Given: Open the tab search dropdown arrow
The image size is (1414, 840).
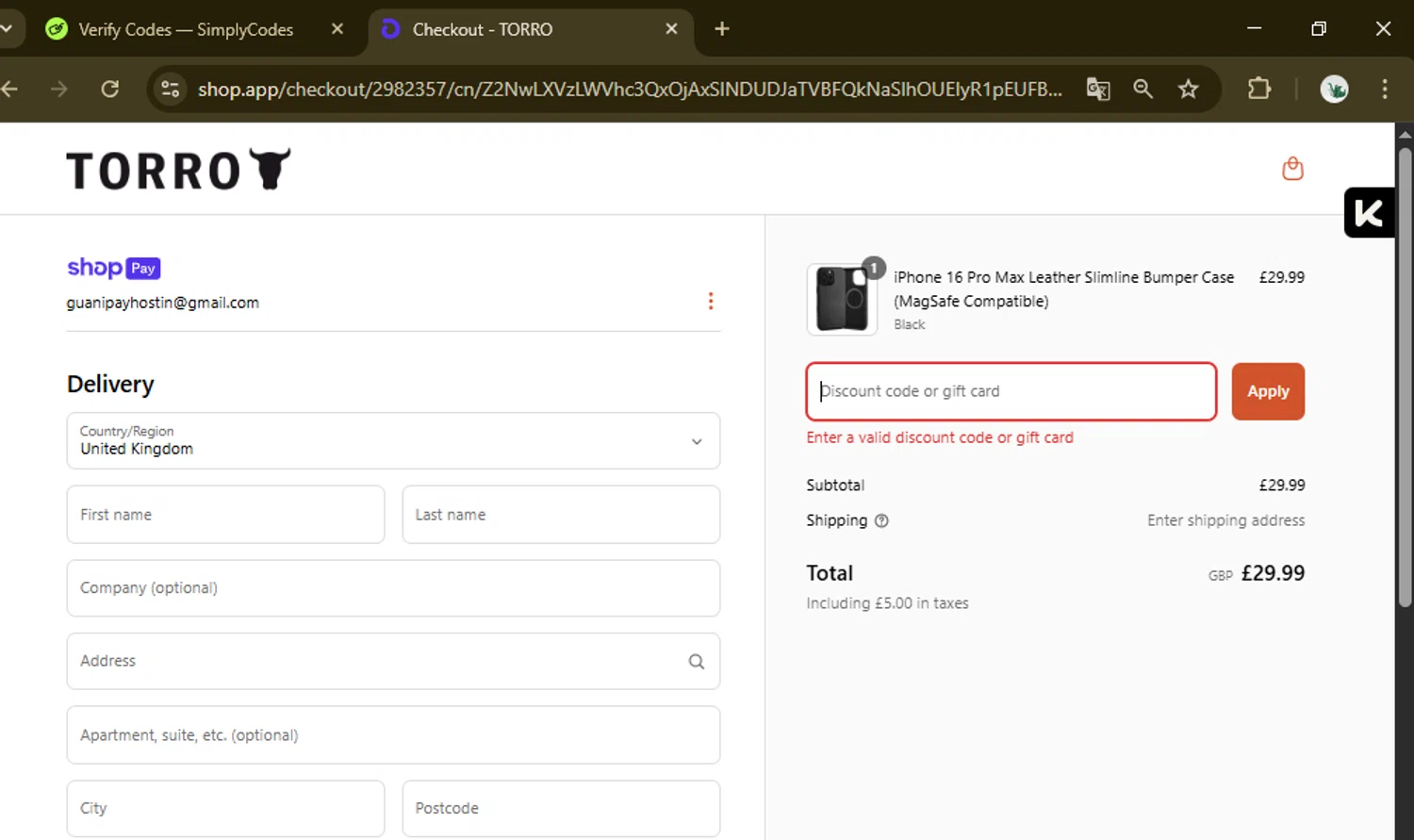Looking at the screenshot, I should 7,29.
